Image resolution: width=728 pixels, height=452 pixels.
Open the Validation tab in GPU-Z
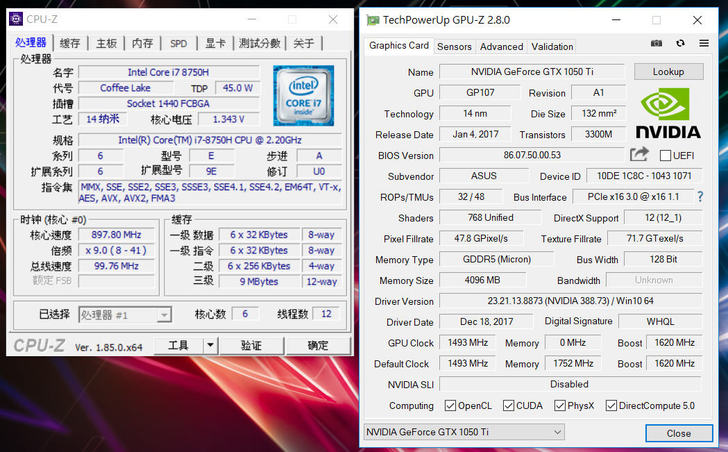[x=552, y=46]
